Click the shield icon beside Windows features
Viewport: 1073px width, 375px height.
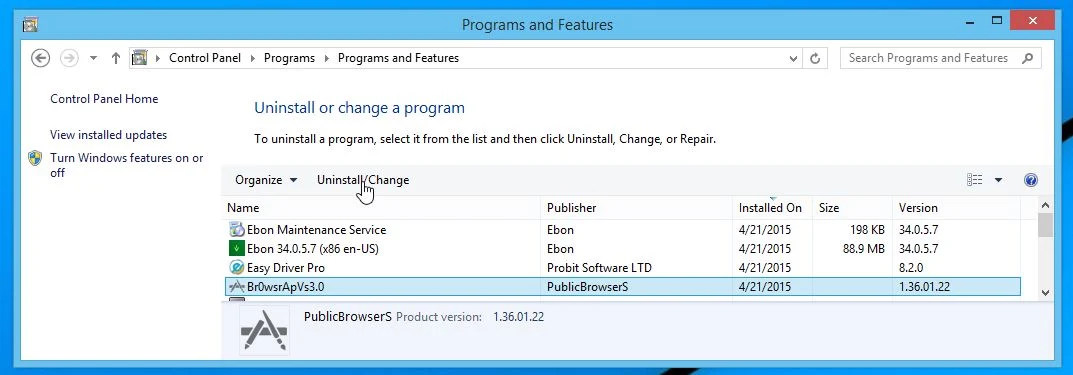pyautogui.click(x=36, y=159)
